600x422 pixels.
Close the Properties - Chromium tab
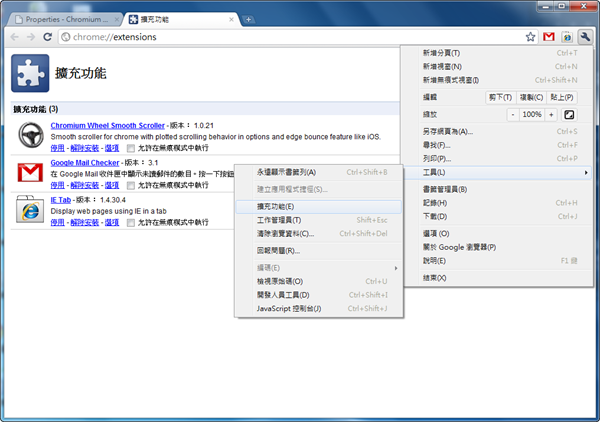click(x=117, y=20)
